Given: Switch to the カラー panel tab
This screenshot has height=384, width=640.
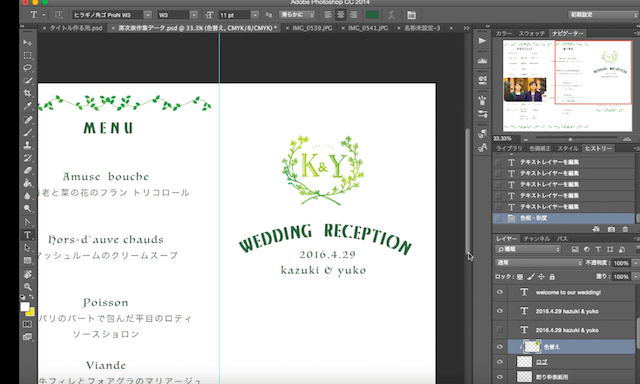Looking at the screenshot, I should coord(504,33).
